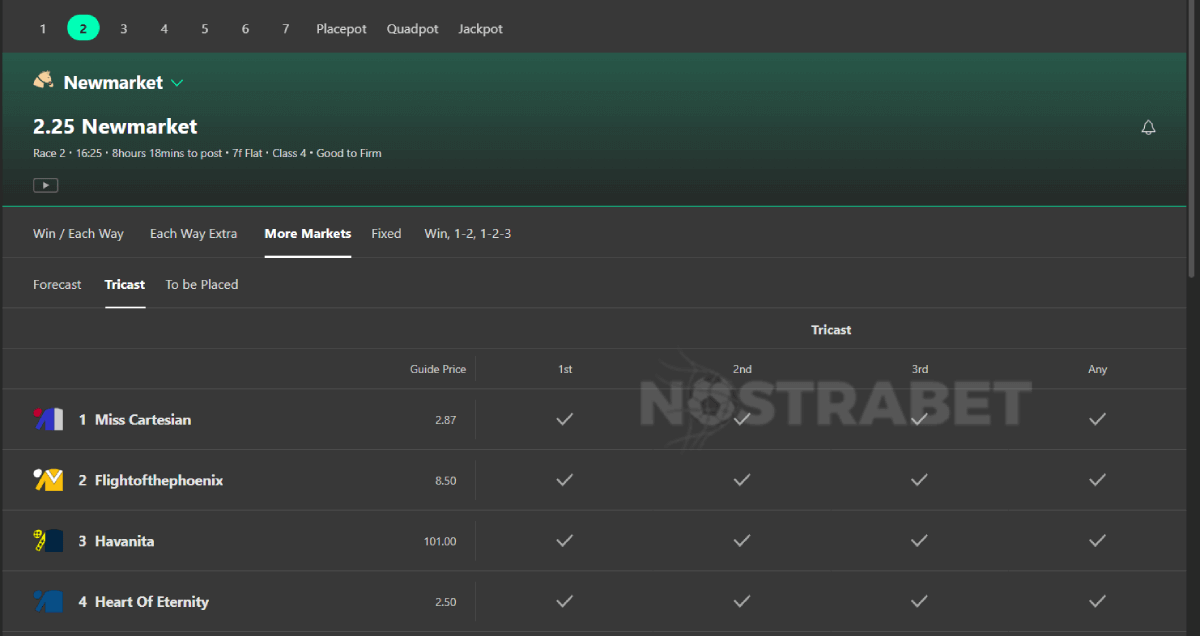Select the Each Way Extra market tab
Screen dimensions: 1200x636
(193, 234)
